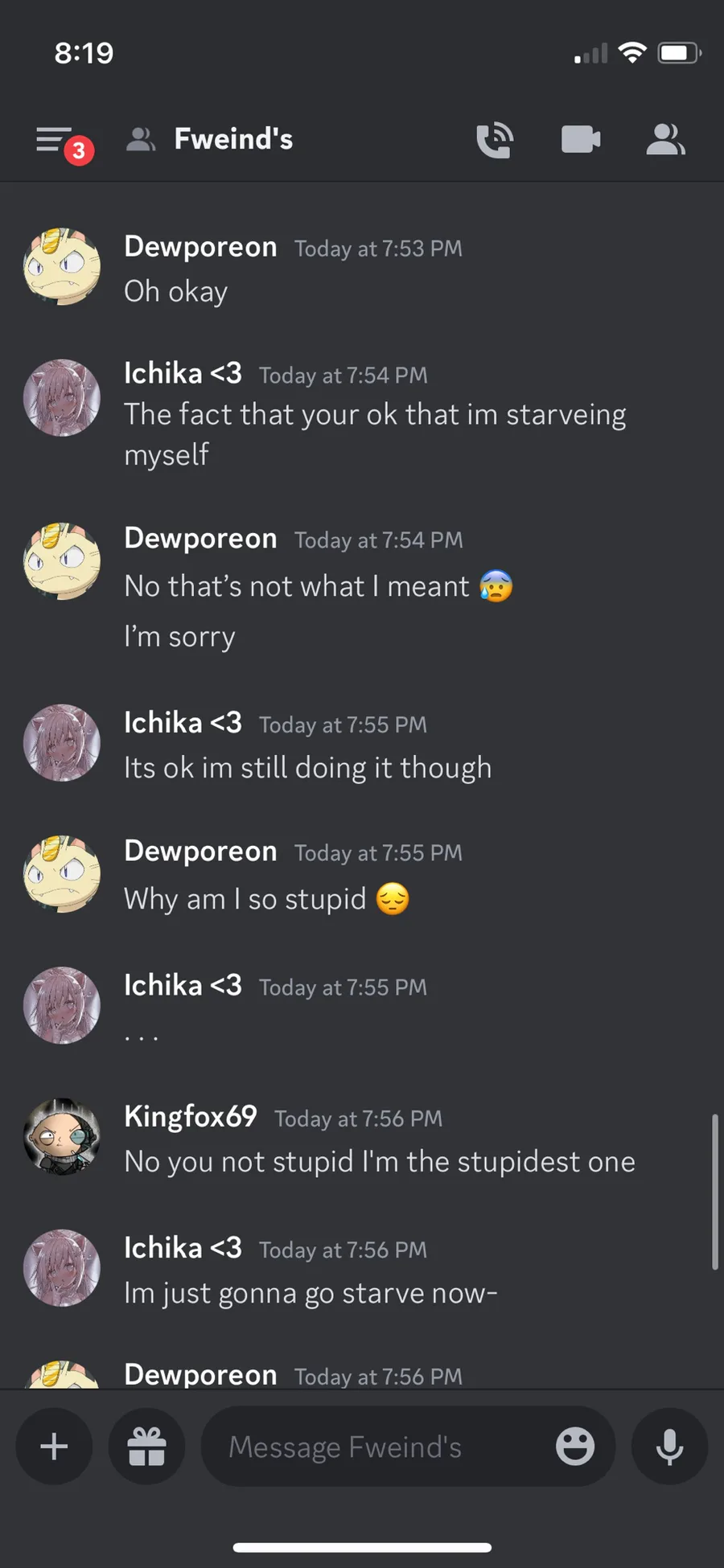Tap the "Im just gonna go starve now-" message
The height and width of the screenshot is (1568, 724).
click(x=311, y=1293)
